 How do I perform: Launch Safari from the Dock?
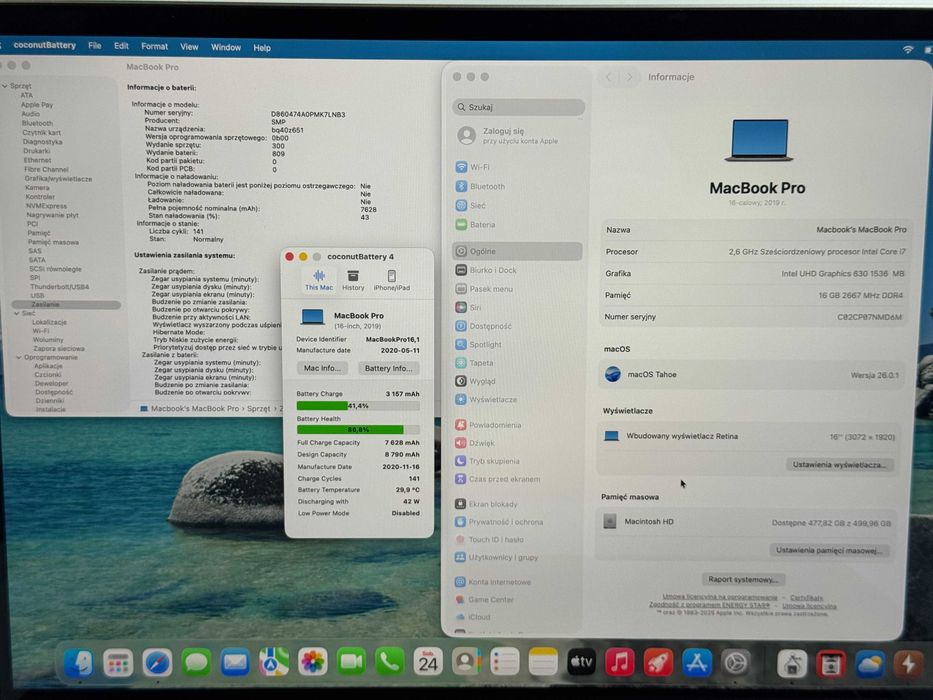[x=157, y=662]
